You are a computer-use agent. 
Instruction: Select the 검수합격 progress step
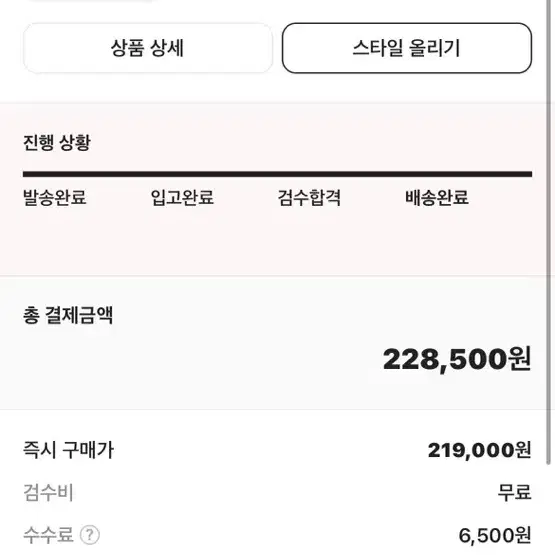click(x=309, y=198)
